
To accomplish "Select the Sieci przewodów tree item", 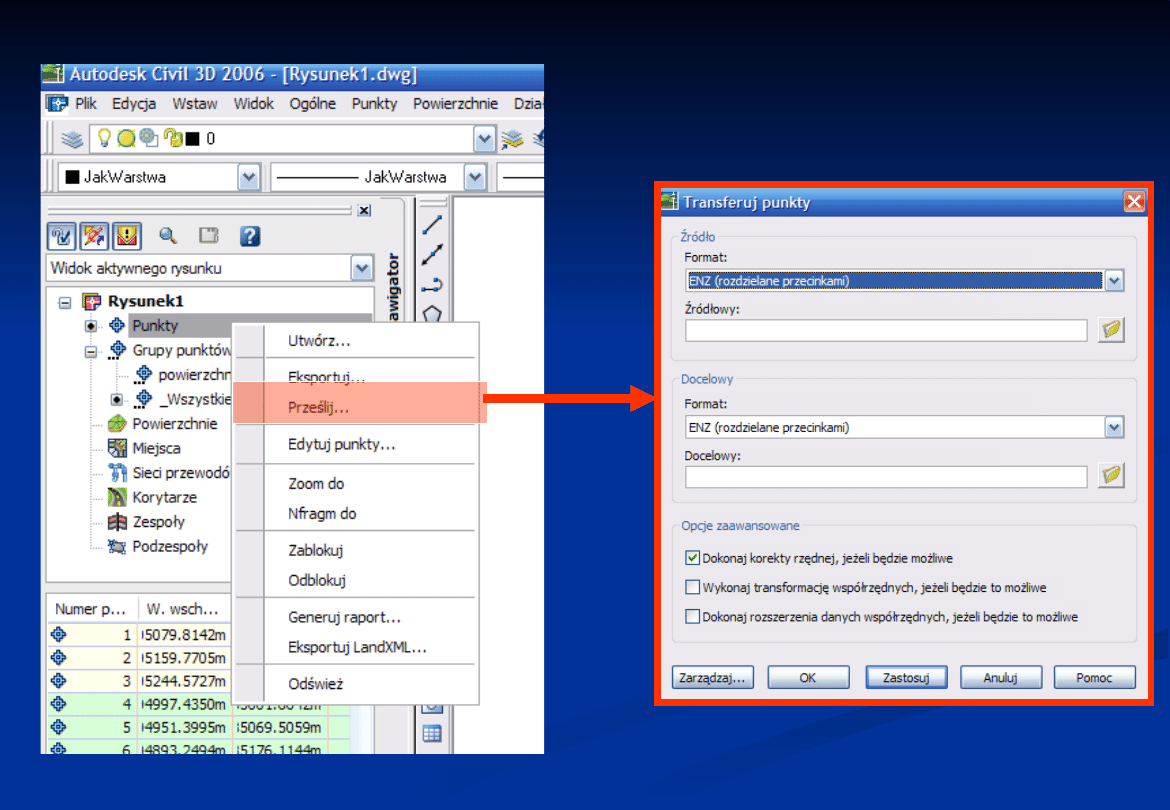I will 181,473.
